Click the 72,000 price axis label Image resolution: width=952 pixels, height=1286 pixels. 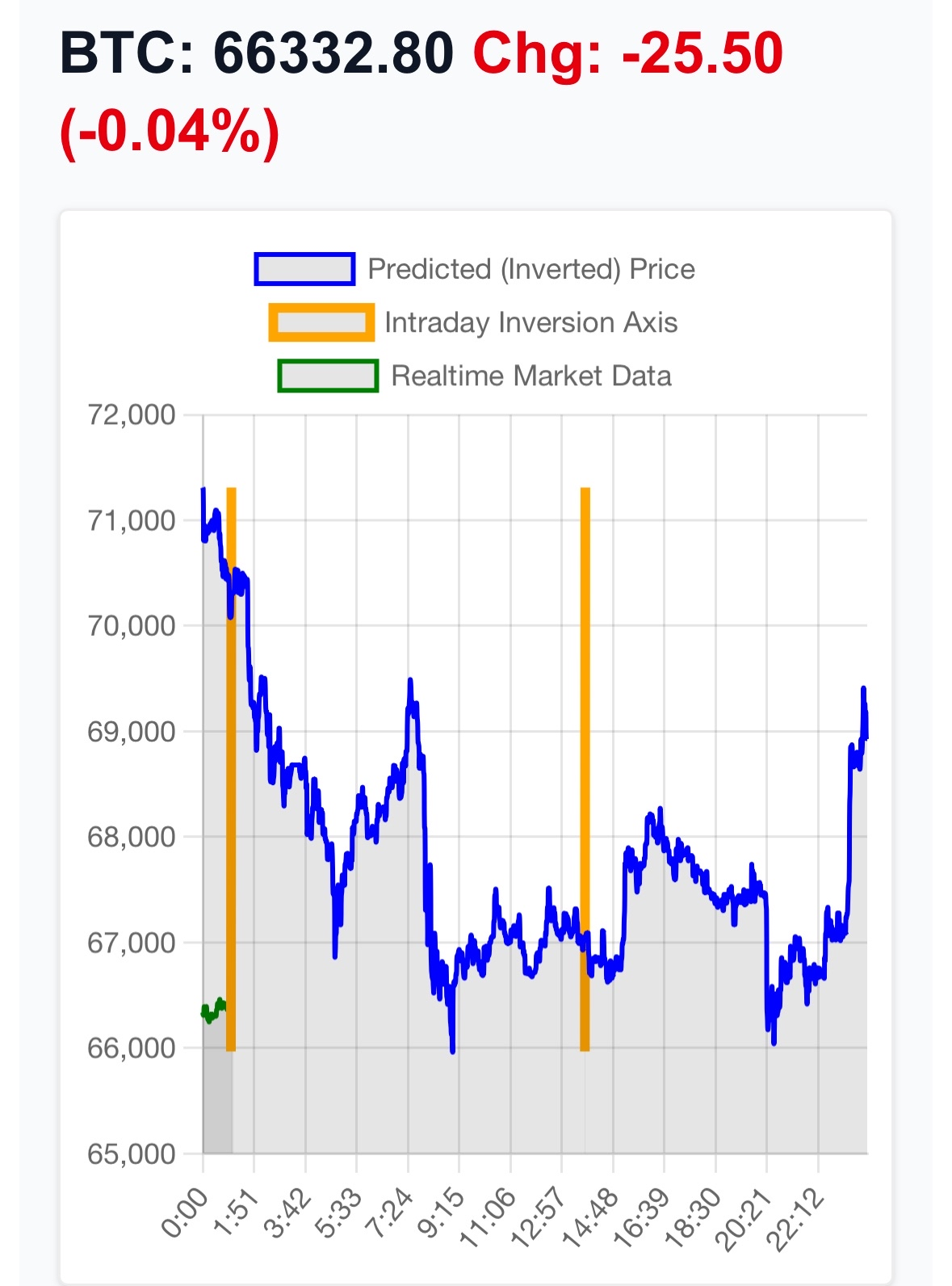tap(131, 415)
